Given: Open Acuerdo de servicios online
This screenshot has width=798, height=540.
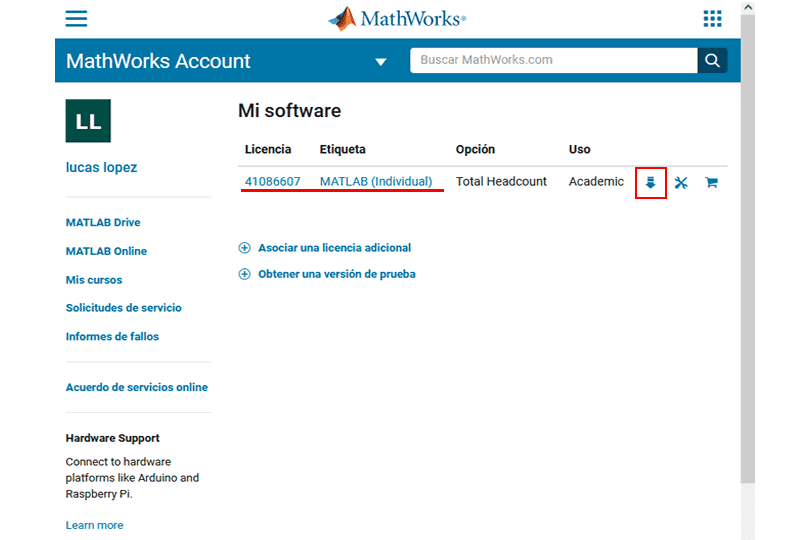Looking at the screenshot, I should click(x=136, y=387).
